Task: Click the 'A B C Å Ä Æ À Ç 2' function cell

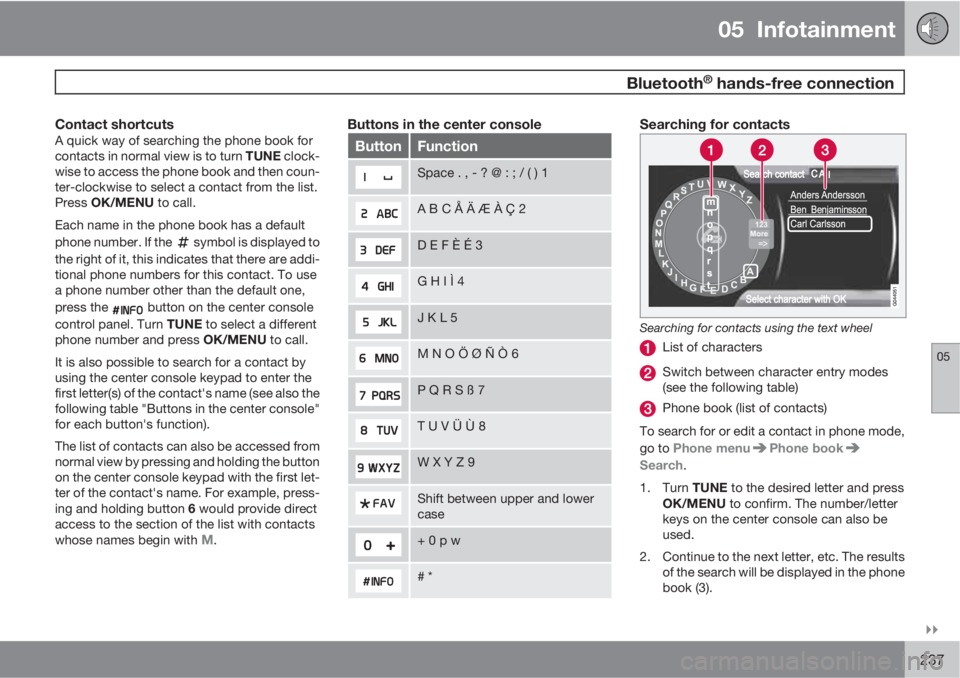Action: 511,214
